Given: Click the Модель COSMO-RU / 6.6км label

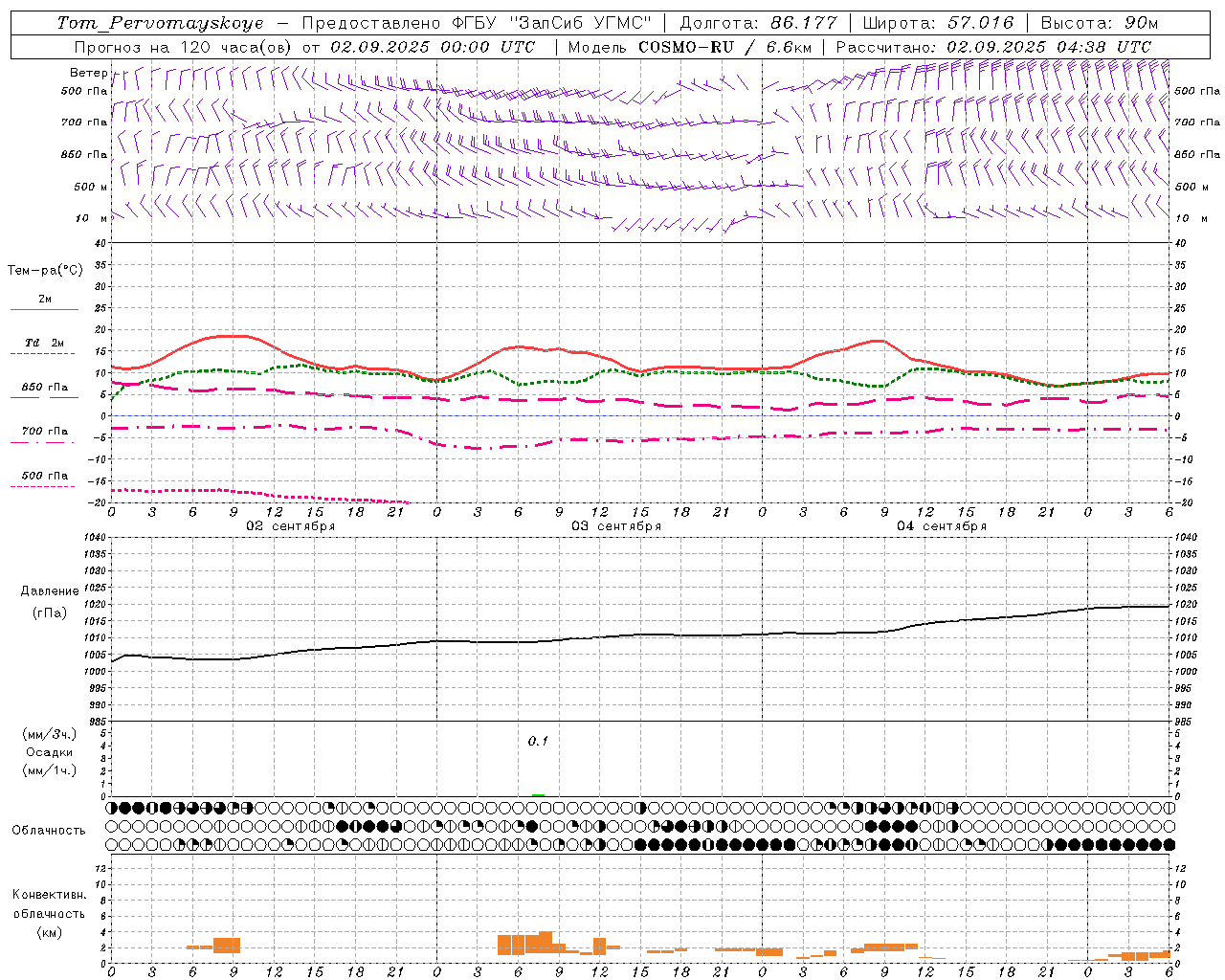Looking at the screenshot, I should [x=692, y=47].
